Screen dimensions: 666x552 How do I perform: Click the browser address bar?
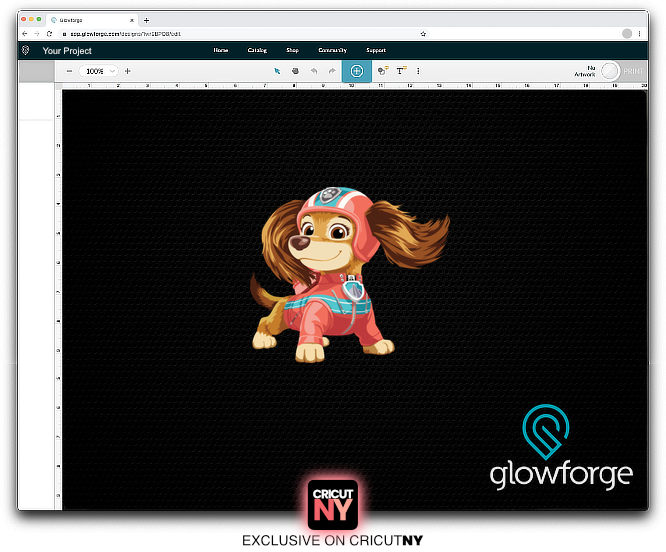[x=242, y=34]
